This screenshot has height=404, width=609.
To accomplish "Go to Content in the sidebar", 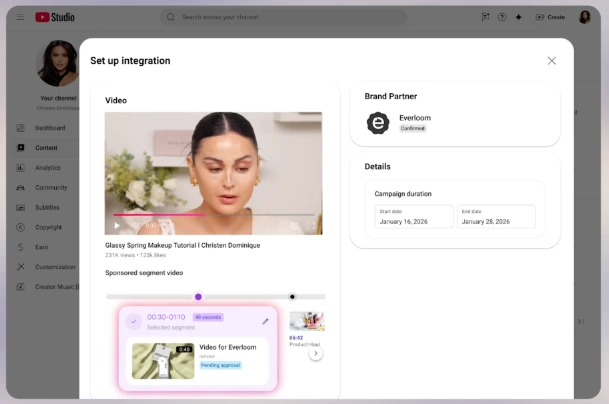I will click(x=46, y=148).
